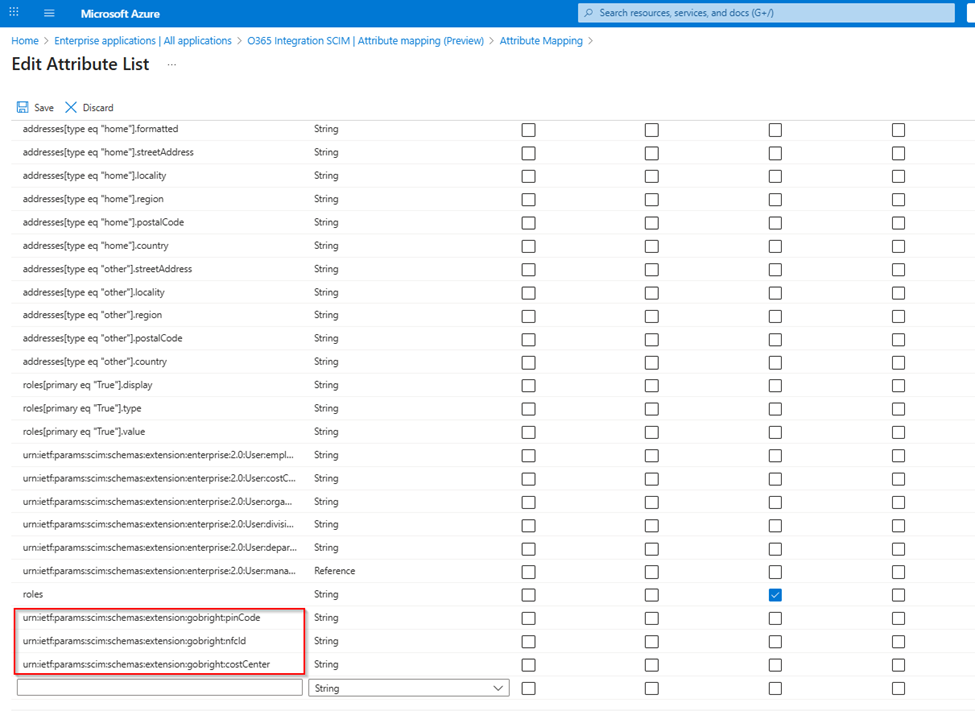Open the Azure portal hamburger menu

(49, 13)
